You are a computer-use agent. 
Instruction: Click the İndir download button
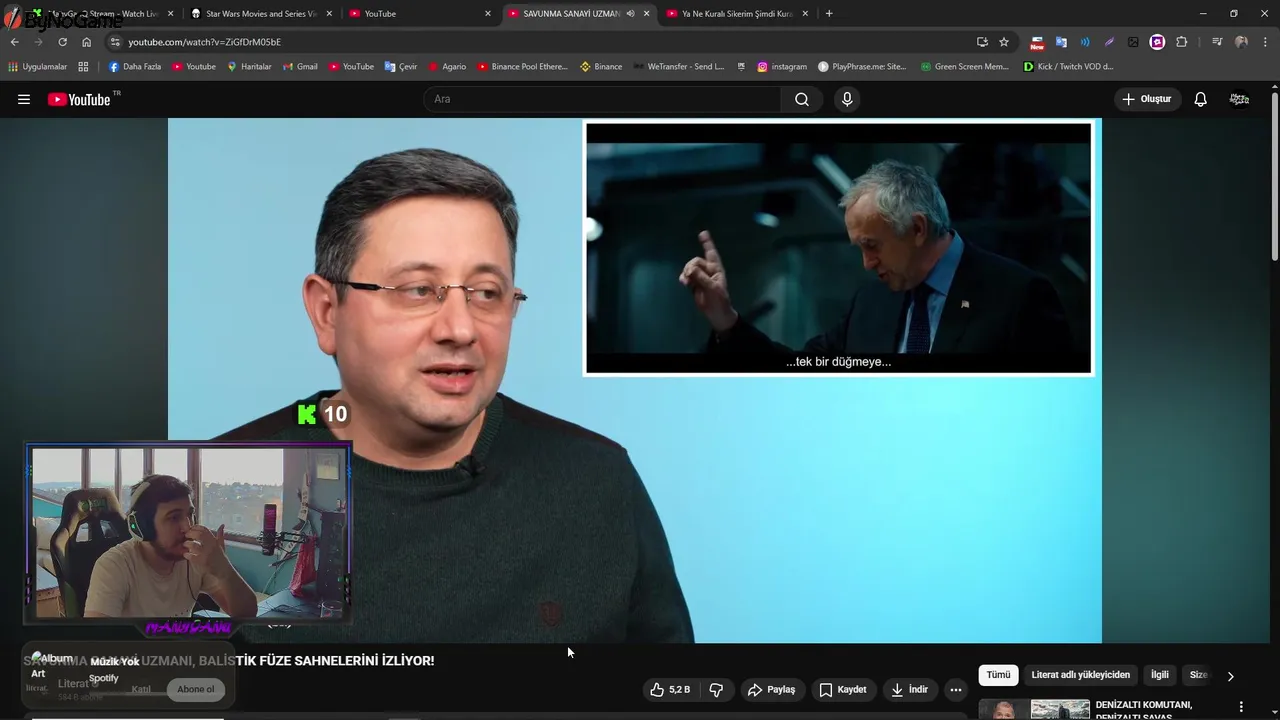pyautogui.click(x=910, y=690)
